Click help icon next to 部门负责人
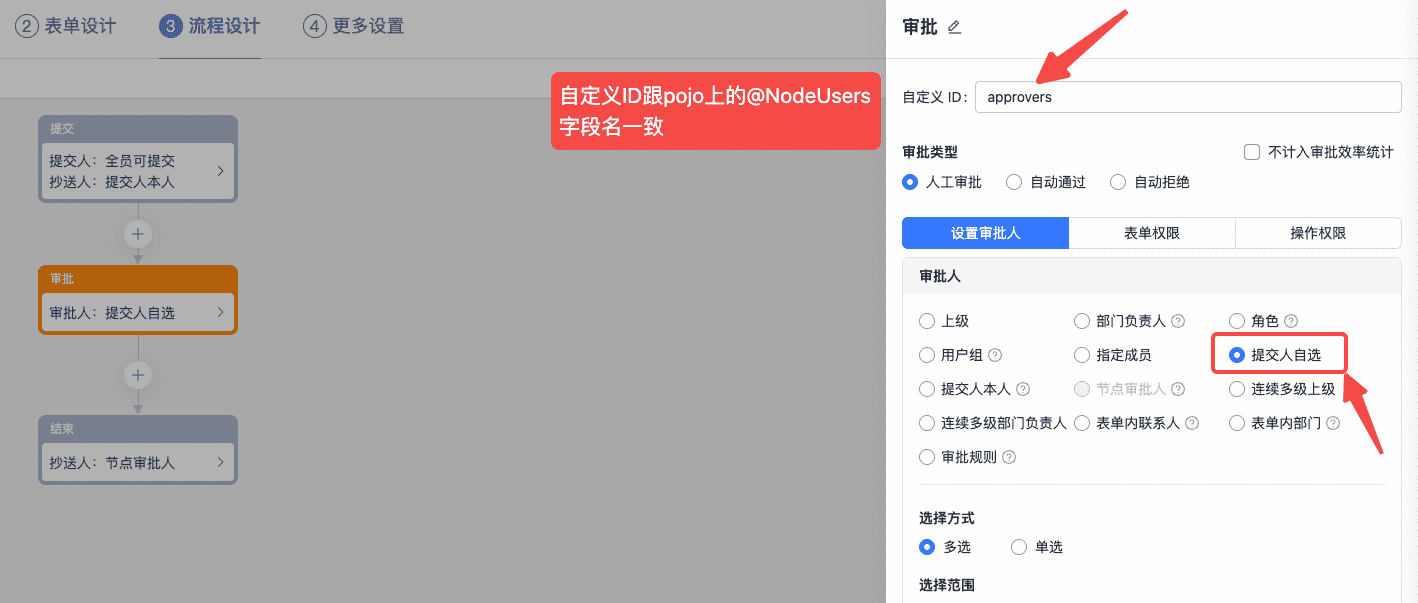Image resolution: width=1418 pixels, height=603 pixels. pos(1178,322)
